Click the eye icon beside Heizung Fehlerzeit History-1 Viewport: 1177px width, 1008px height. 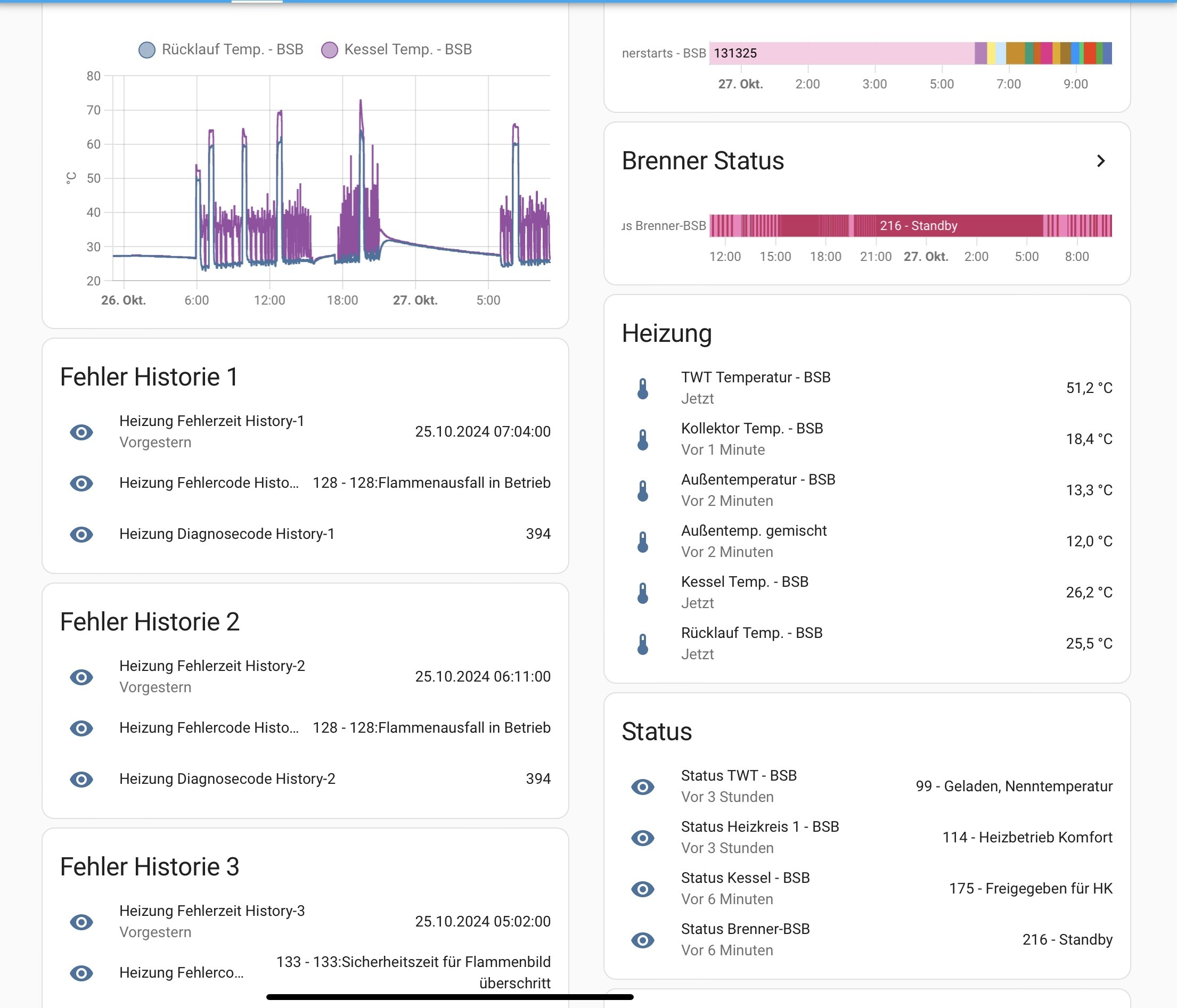[81, 432]
